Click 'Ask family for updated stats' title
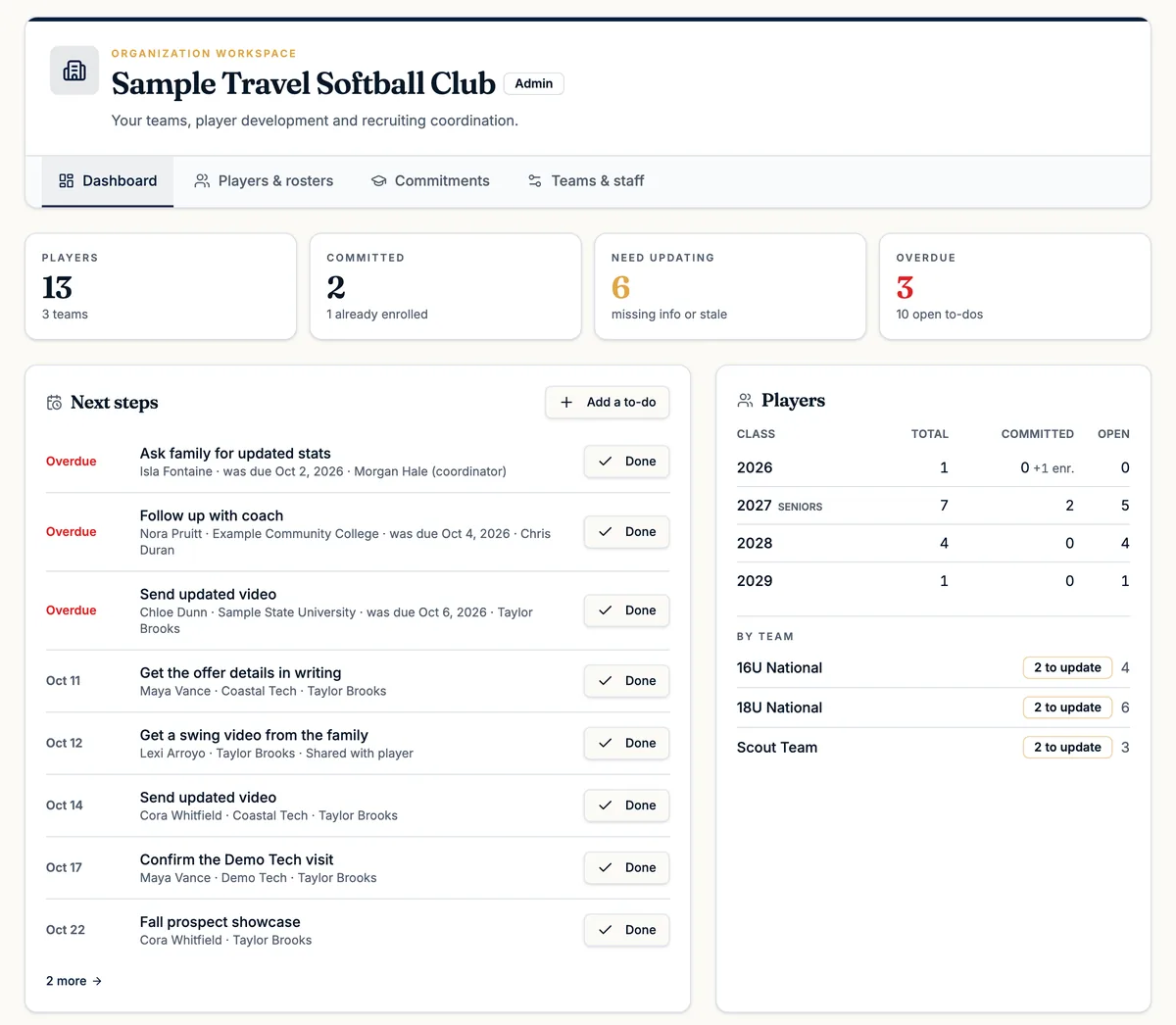This screenshot has height=1025, width=1176. [x=235, y=454]
